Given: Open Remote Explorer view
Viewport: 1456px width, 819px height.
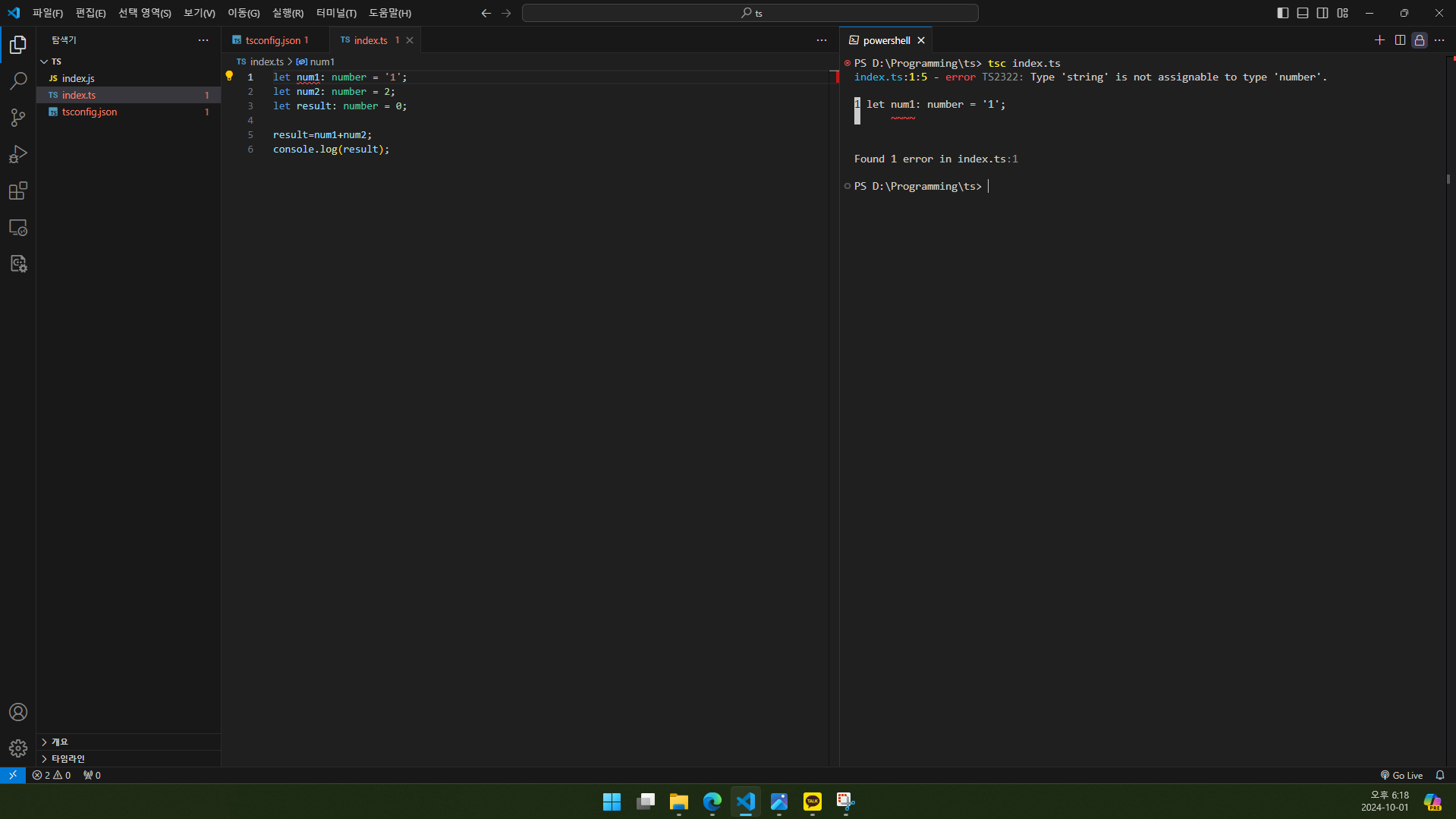Looking at the screenshot, I should click(x=18, y=227).
